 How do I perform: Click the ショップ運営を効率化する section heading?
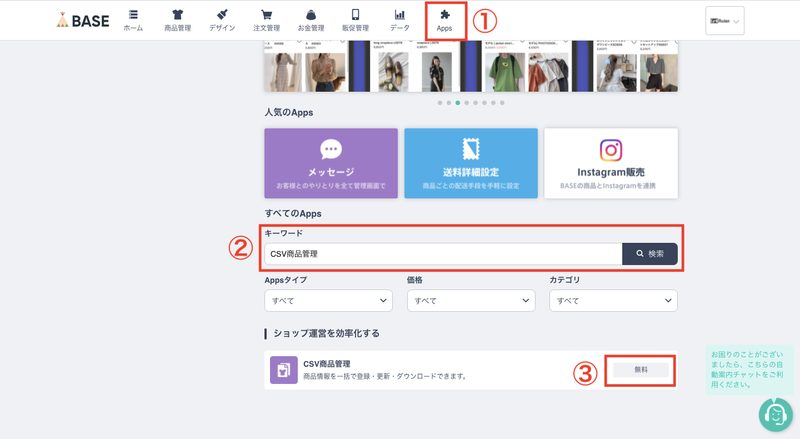(x=326, y=333)
